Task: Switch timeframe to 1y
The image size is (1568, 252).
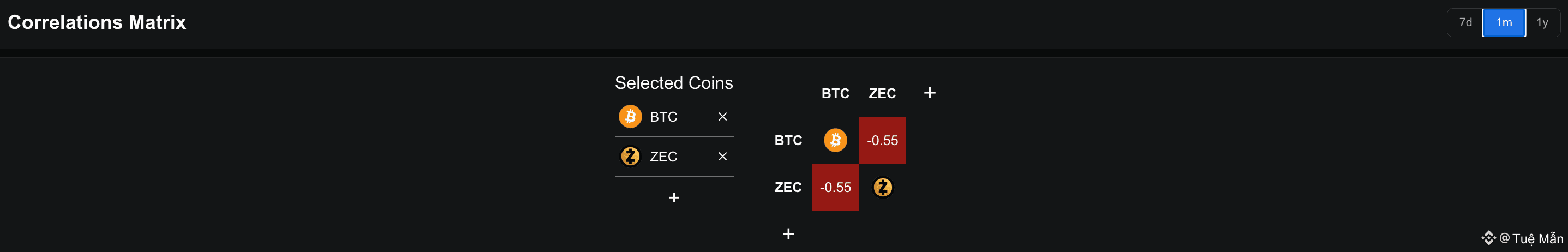Action: (1542, 22)
